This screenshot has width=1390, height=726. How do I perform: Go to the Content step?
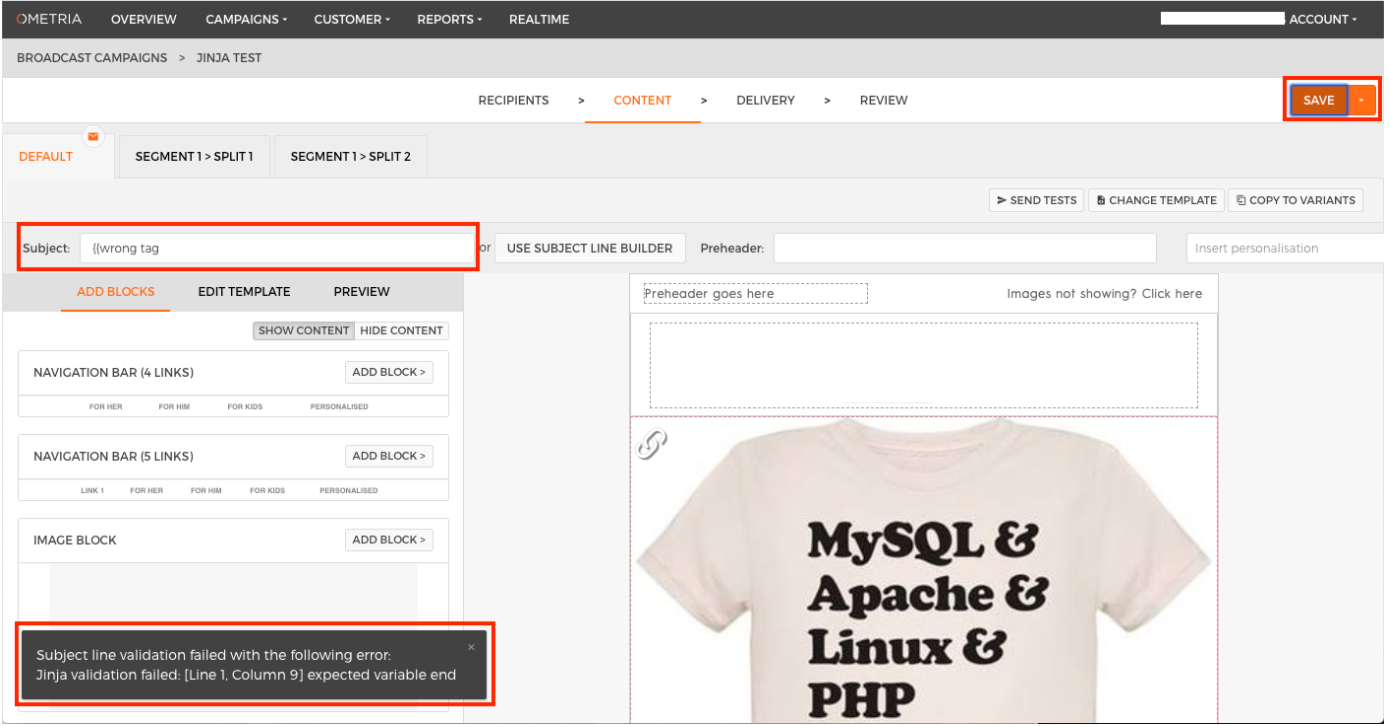tap(643, 100)
